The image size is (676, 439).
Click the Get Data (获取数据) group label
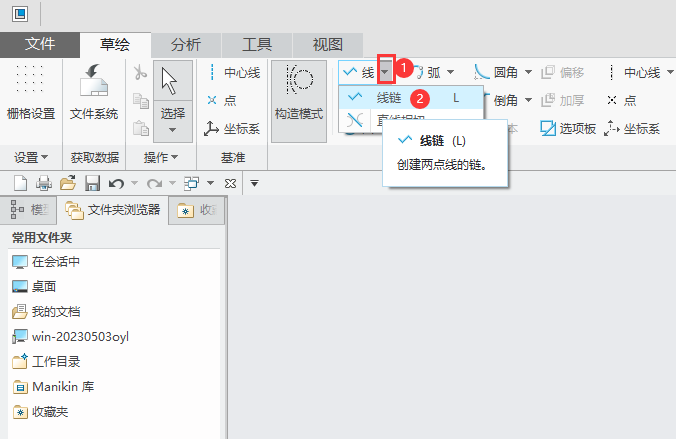94,157
